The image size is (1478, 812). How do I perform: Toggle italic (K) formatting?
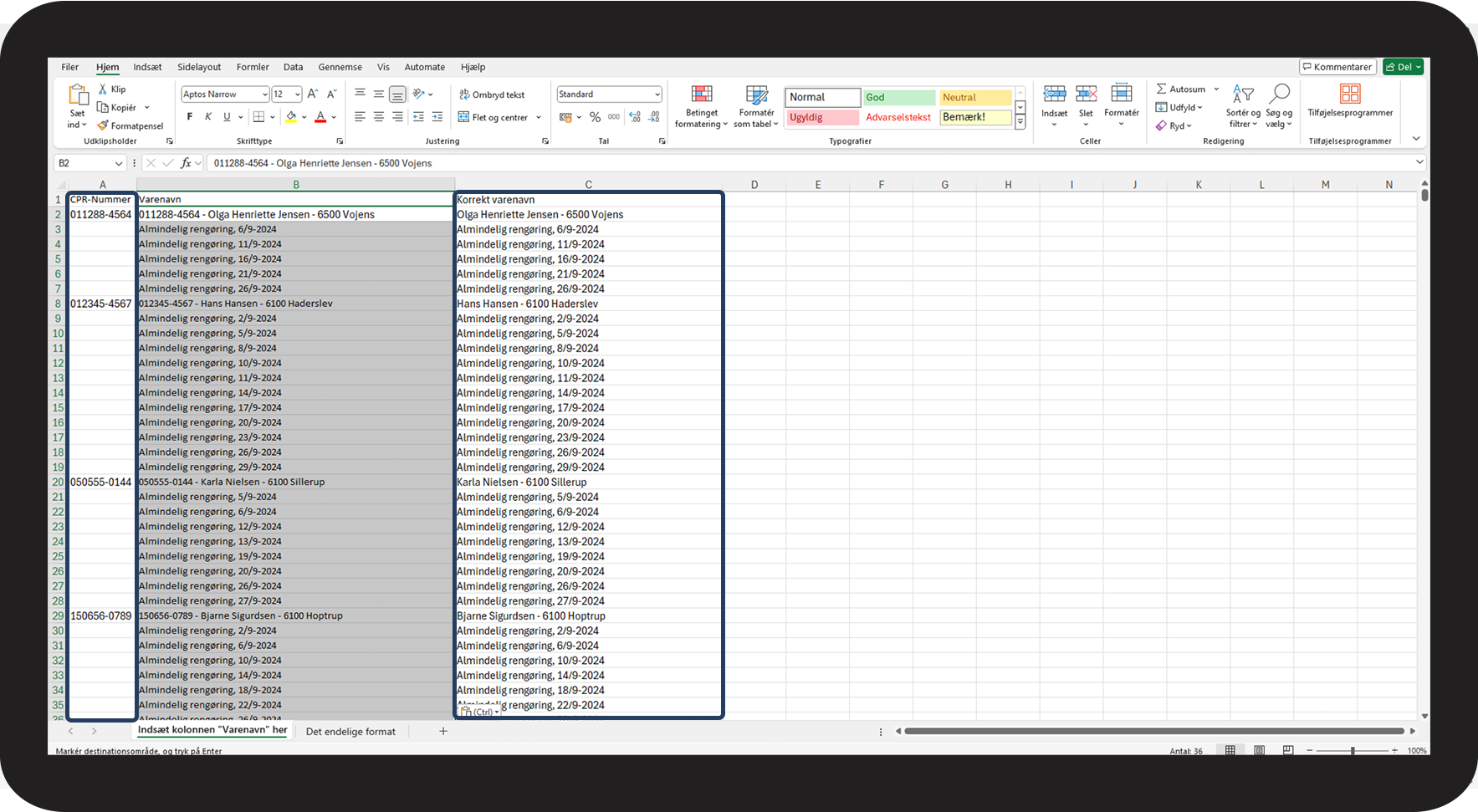tap(208, 117)
